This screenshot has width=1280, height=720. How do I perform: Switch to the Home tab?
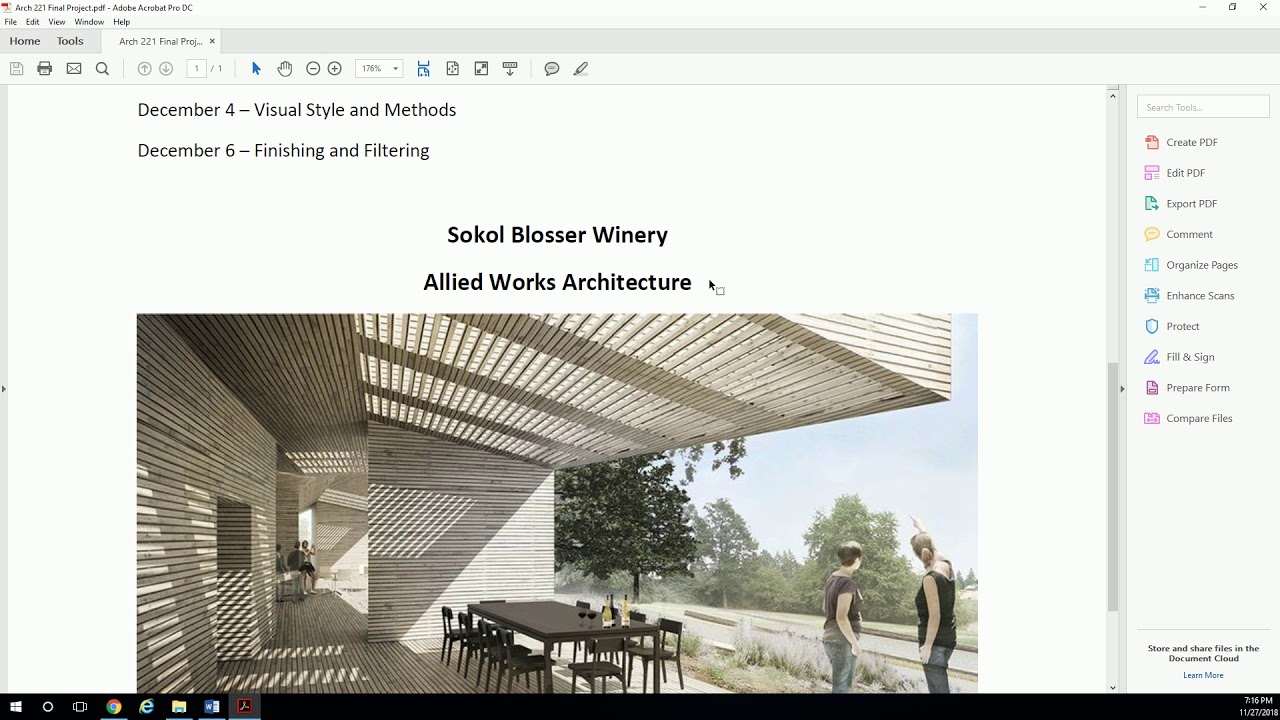pos(25,41)
